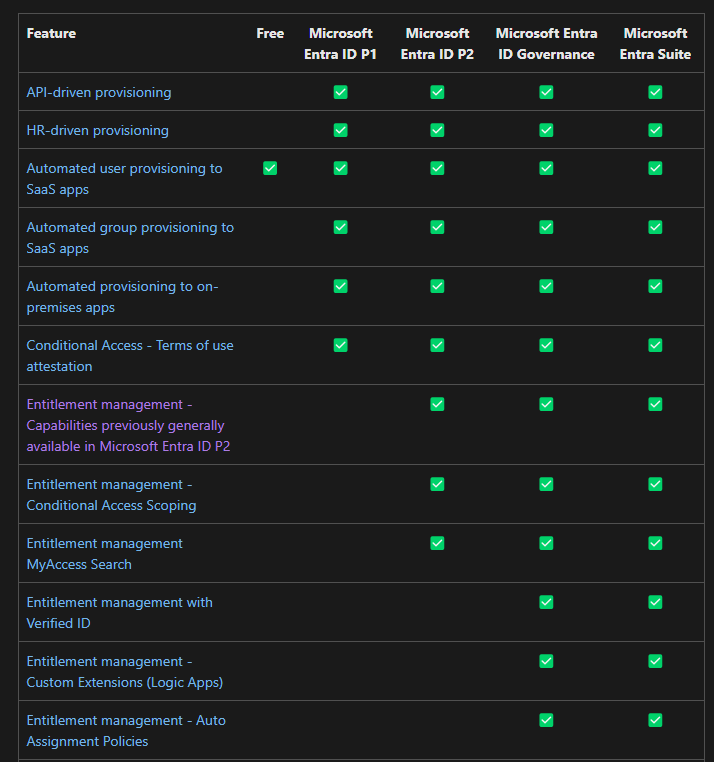Click ID Governance checkmark for Terms of use attestation

point(546,346)
